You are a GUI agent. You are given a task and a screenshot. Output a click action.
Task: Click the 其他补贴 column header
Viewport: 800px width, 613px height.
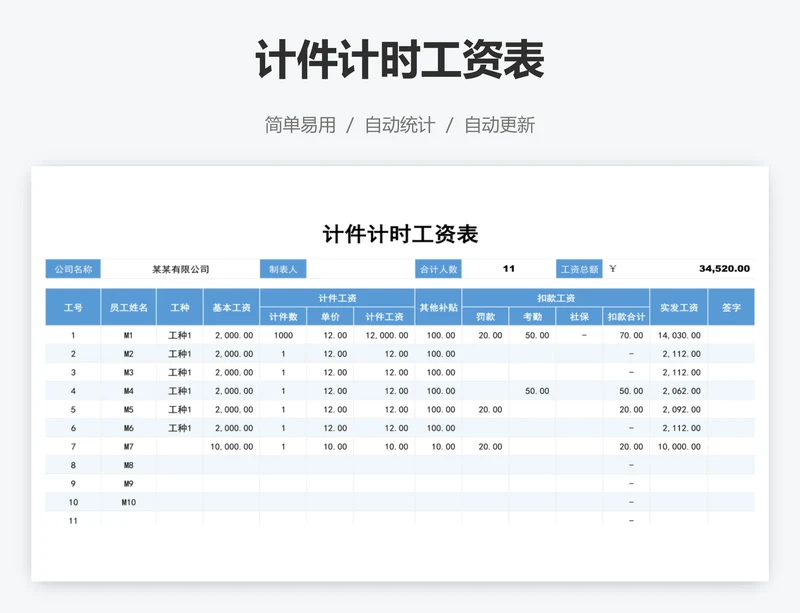click(x=438, y=307)
